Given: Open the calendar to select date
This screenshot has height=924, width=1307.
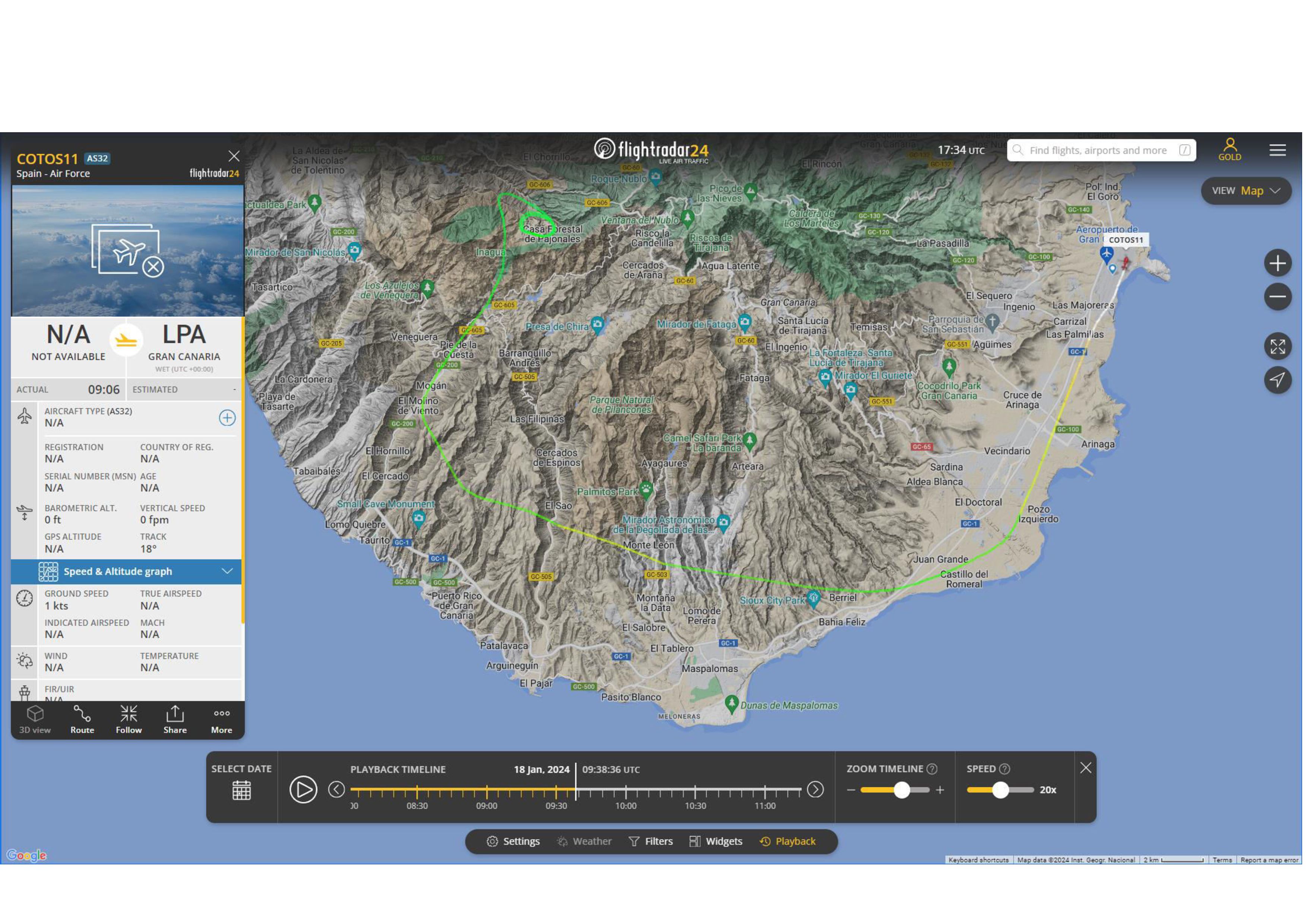Looking at the screenshot, I should tap(241, 790).
